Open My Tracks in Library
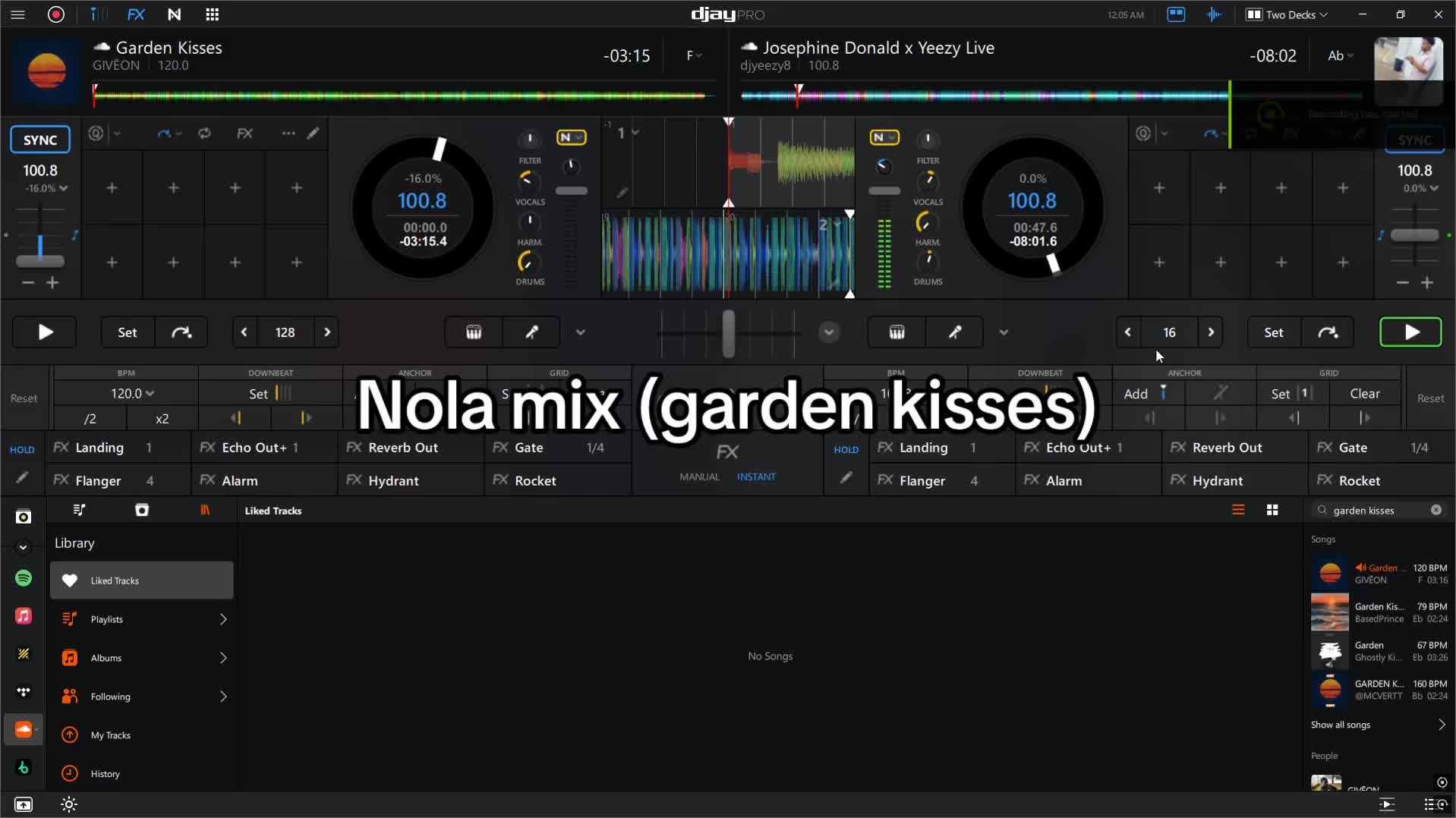The width and height of the screenshot is (1456, 818). (x=142, y=735)
